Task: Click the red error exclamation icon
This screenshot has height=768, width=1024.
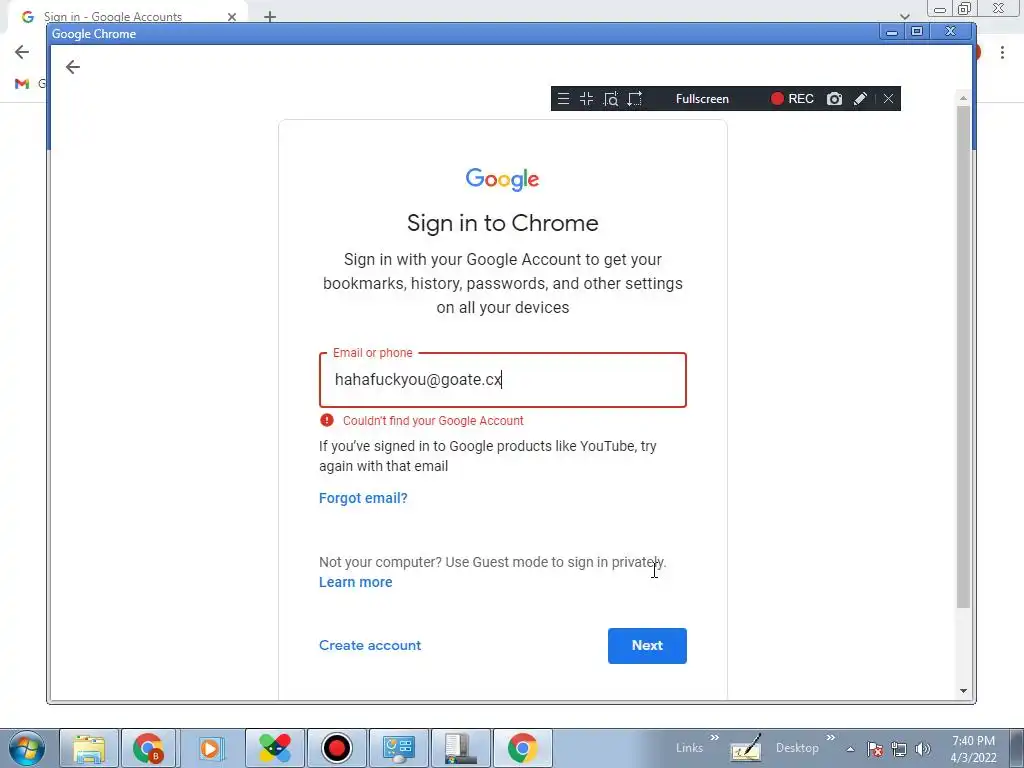Action: [x=327, y=421]
